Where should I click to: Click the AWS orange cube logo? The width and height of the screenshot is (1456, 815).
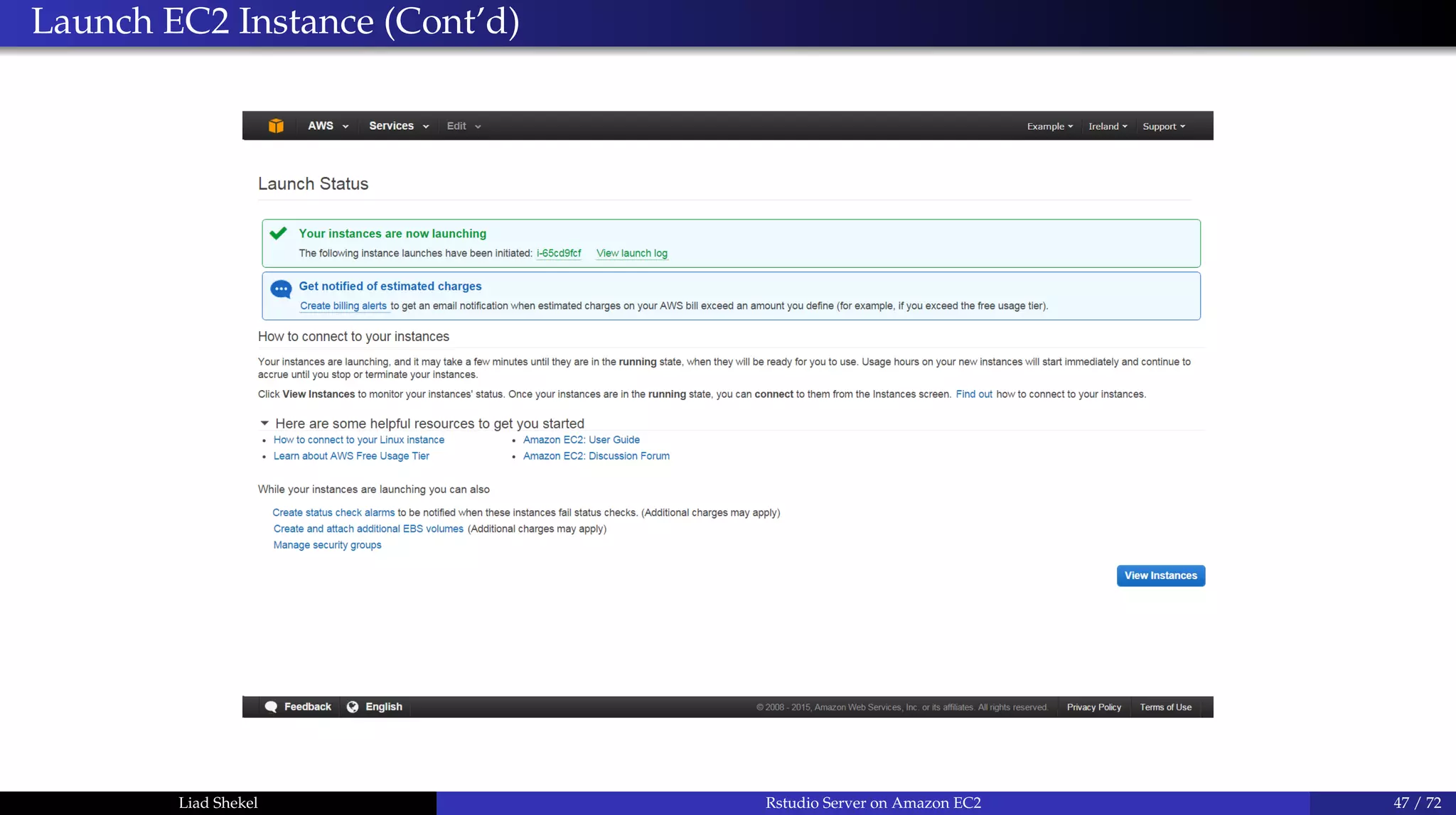(276, 126)
